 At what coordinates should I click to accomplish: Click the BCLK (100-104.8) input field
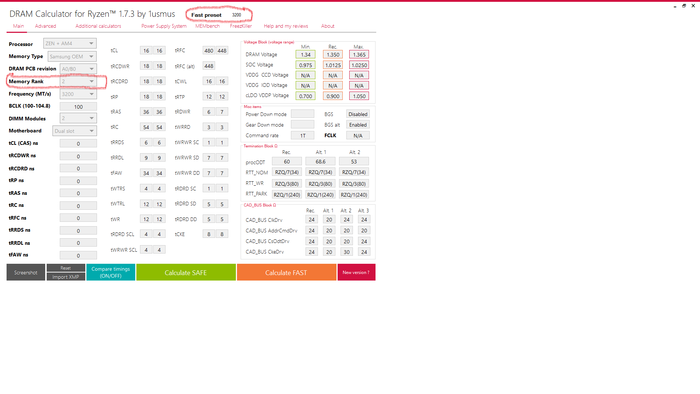[x=78, y=107]
